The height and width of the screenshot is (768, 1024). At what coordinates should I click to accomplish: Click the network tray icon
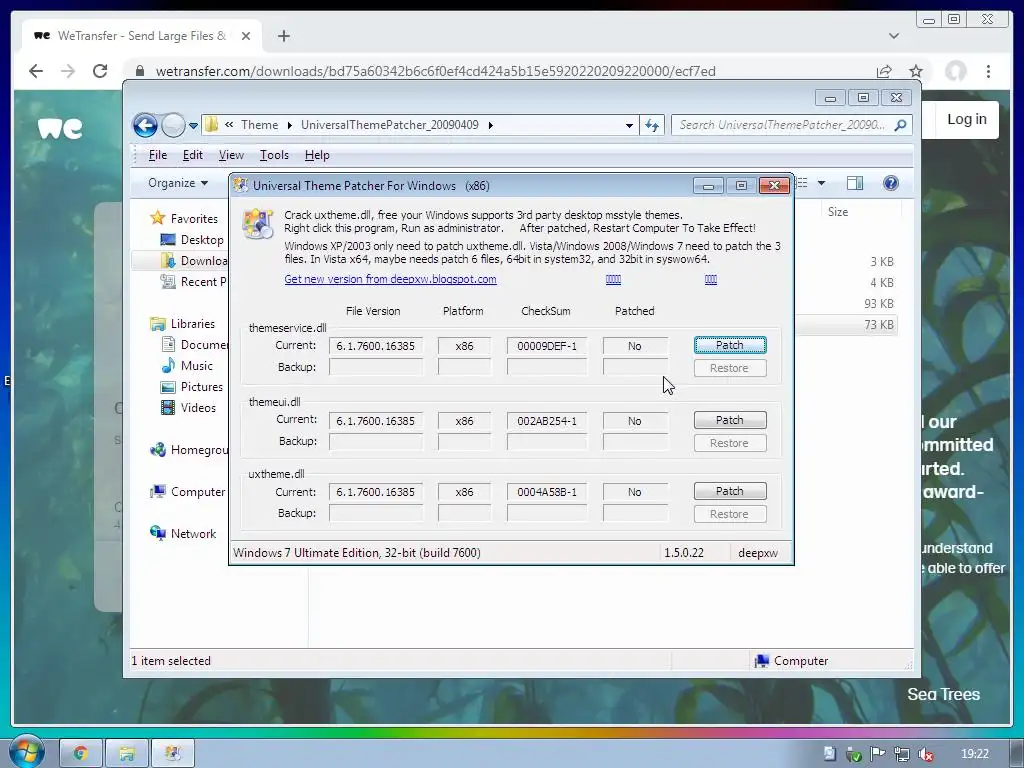click(x=902, y=754)
